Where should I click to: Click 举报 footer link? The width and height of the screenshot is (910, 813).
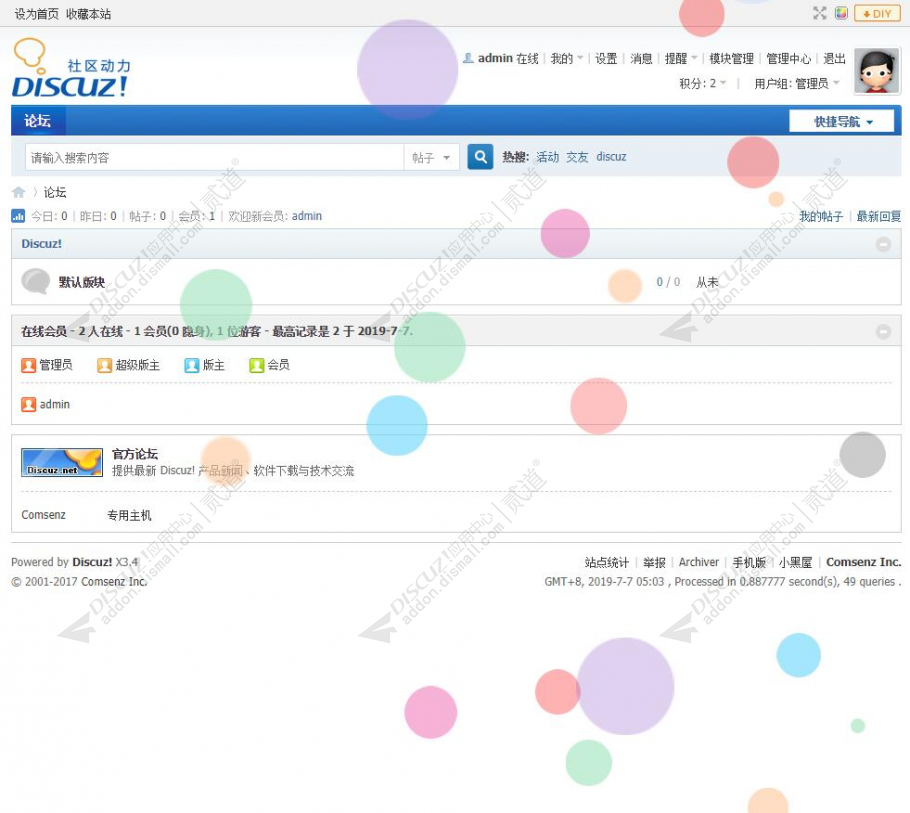click(654, 562)
